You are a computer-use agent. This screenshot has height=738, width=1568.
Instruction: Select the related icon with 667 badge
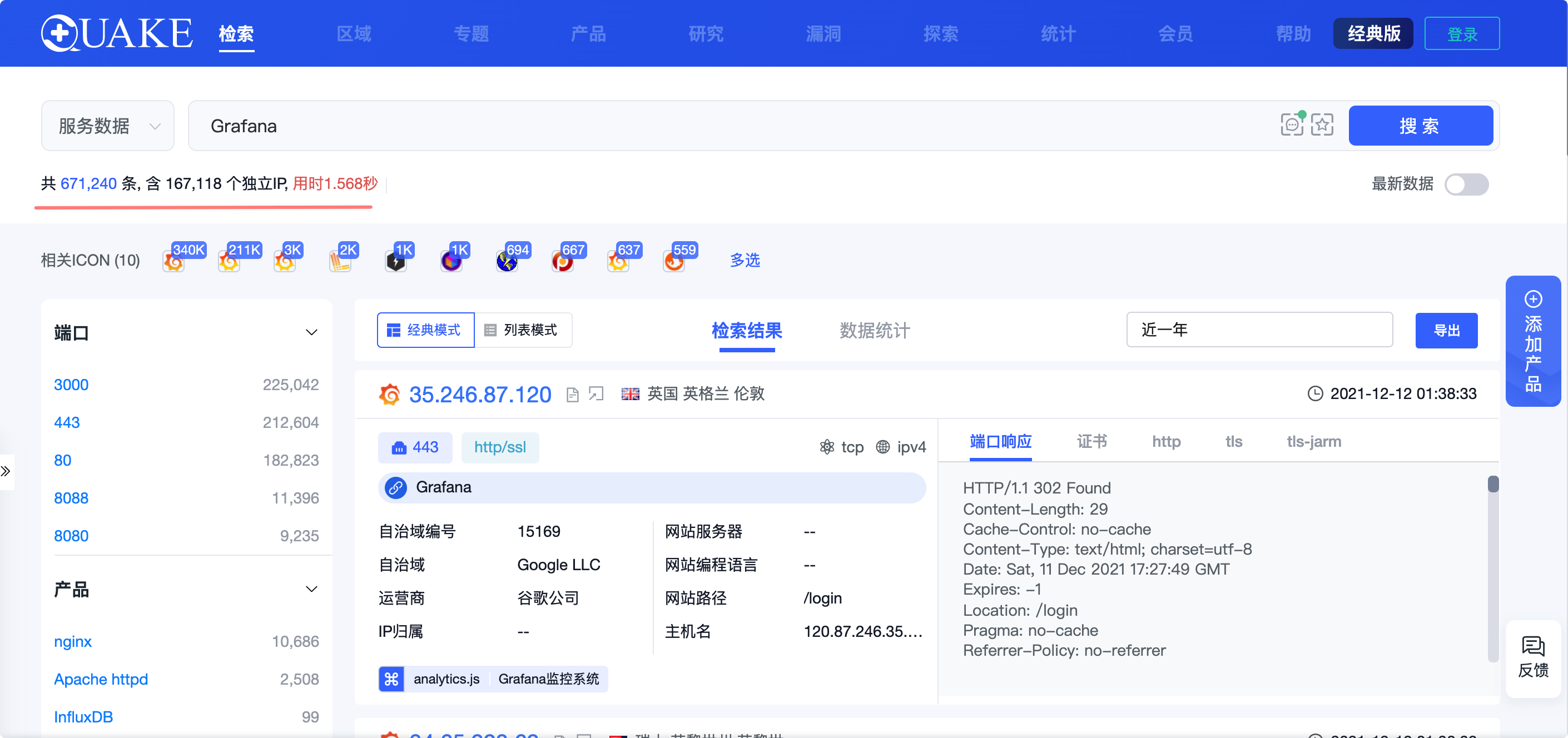pos(563,262)
